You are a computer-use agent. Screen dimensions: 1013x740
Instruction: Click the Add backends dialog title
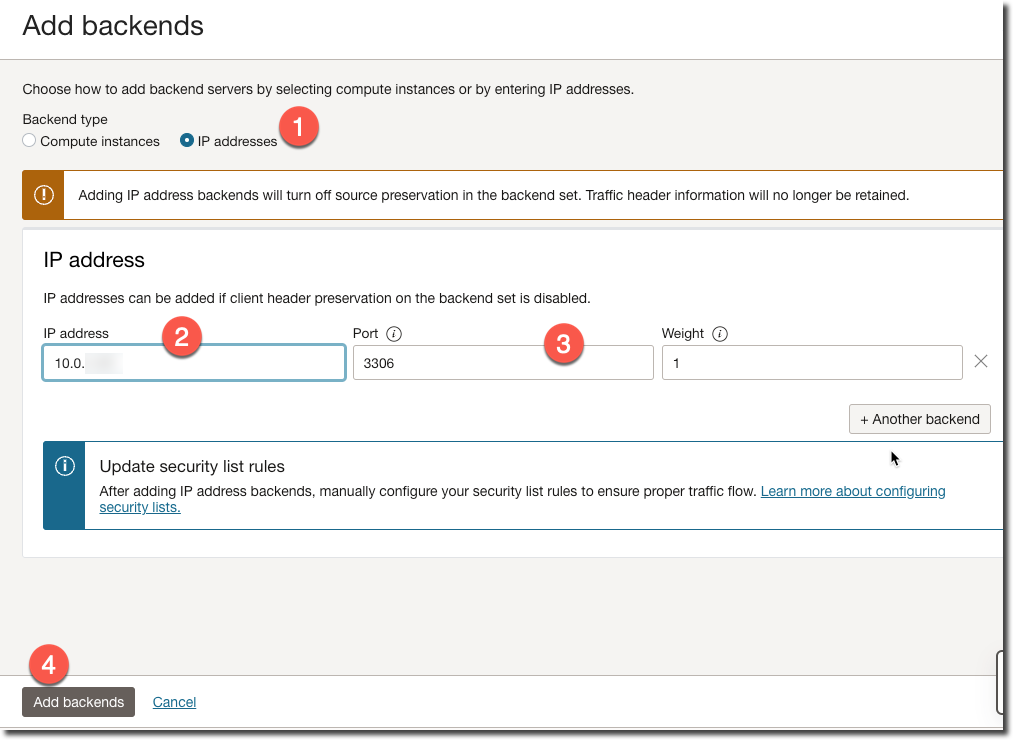[x=112, y=26]
